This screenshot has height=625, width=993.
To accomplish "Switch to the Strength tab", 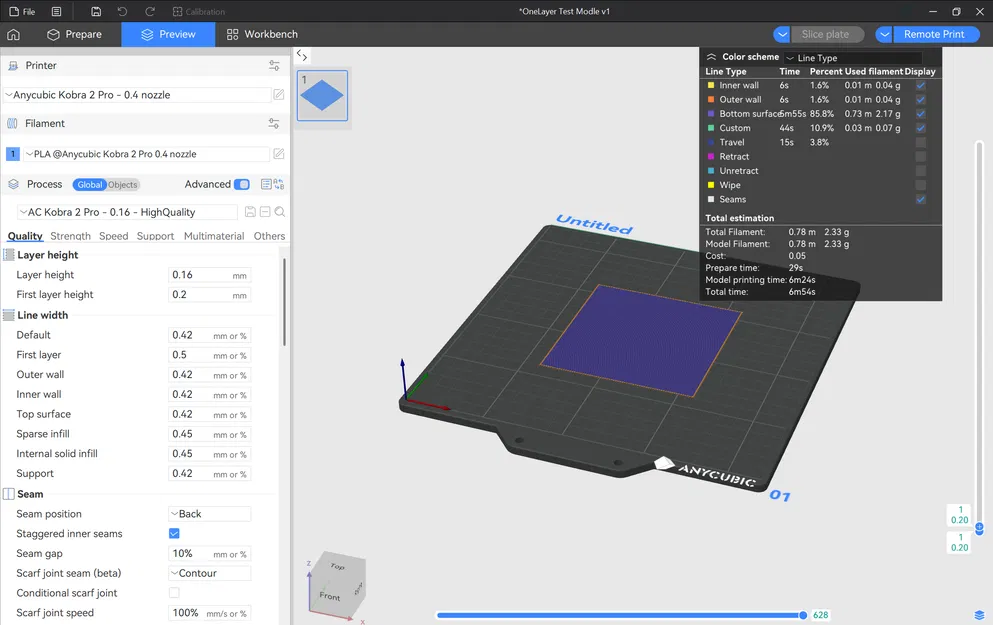I will 71,236.
